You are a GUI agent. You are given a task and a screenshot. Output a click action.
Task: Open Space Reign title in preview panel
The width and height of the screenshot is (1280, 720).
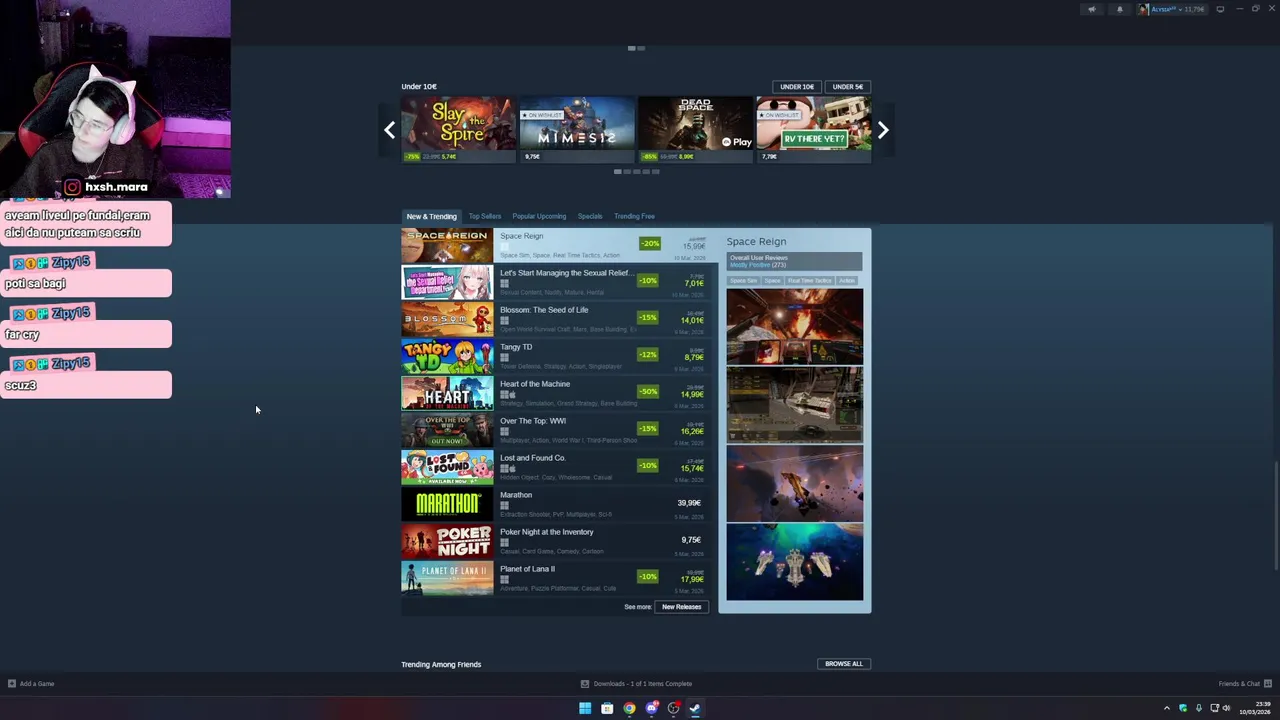(756, 241)
